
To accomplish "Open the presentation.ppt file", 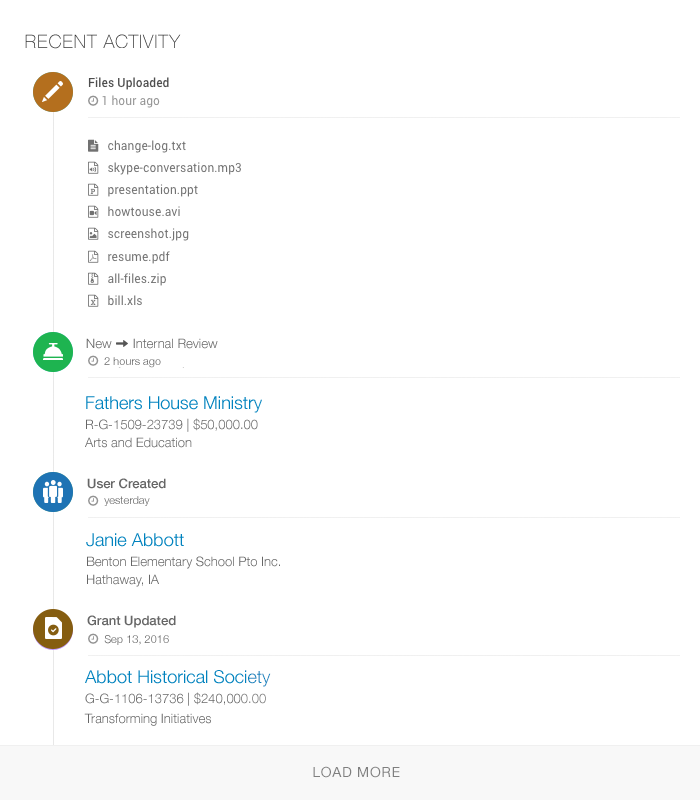I will coord(152,190).
